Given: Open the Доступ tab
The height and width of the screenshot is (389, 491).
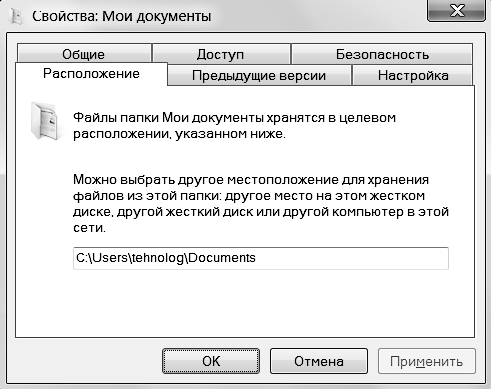Looking at the screenshot, I should pos(221,54).
